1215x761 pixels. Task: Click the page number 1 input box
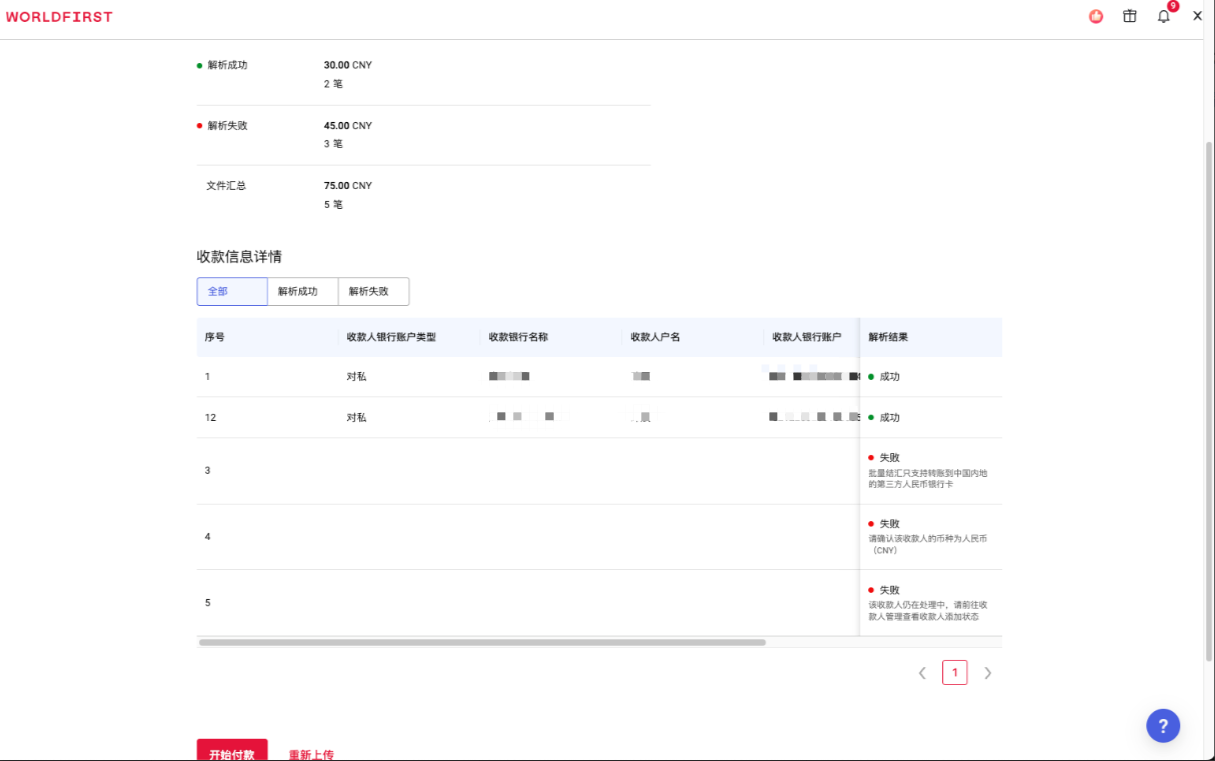click(x=955, y=672)
